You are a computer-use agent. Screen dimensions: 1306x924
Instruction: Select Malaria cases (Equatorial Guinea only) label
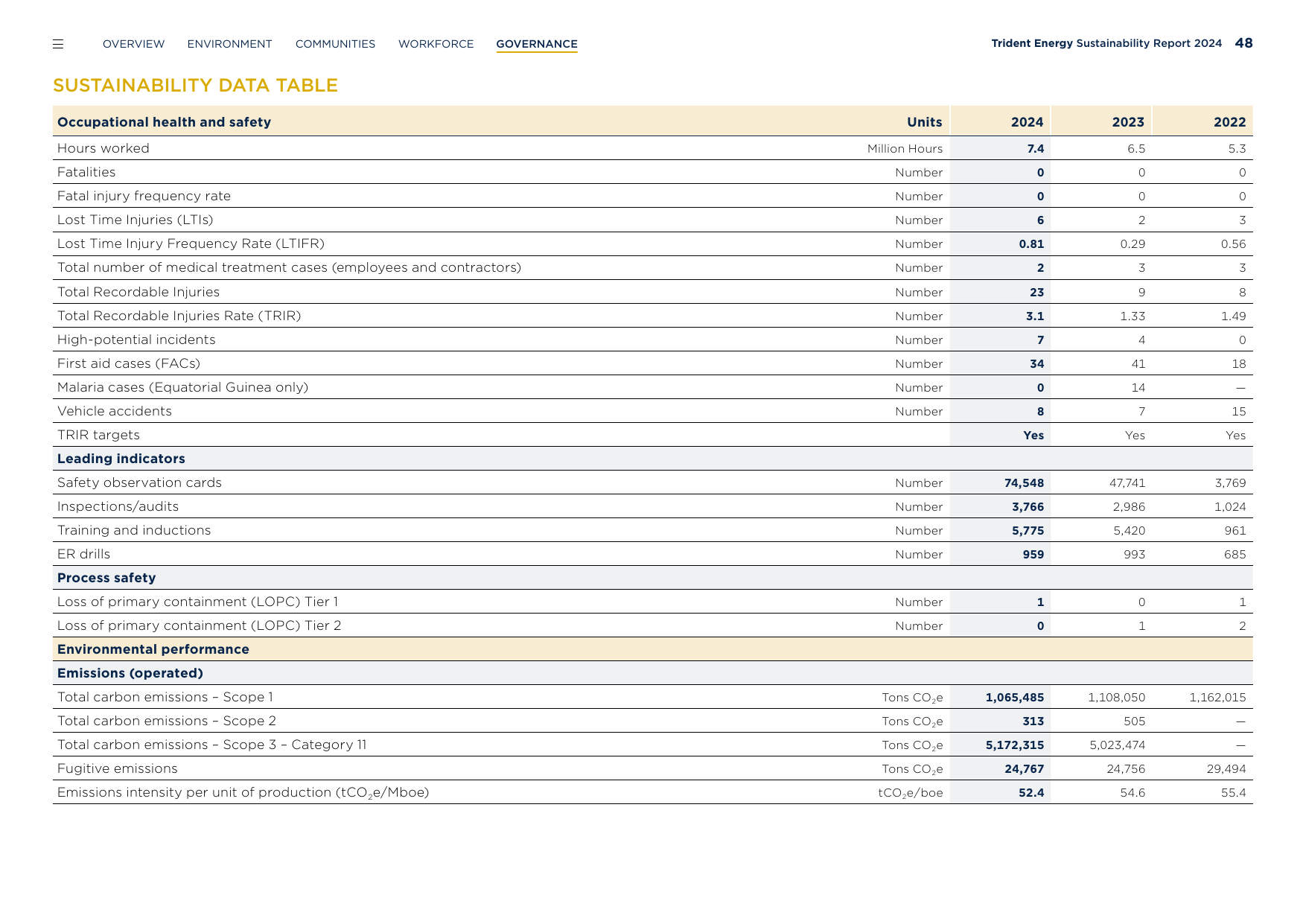pyautogui.click(x=182, y=387)
